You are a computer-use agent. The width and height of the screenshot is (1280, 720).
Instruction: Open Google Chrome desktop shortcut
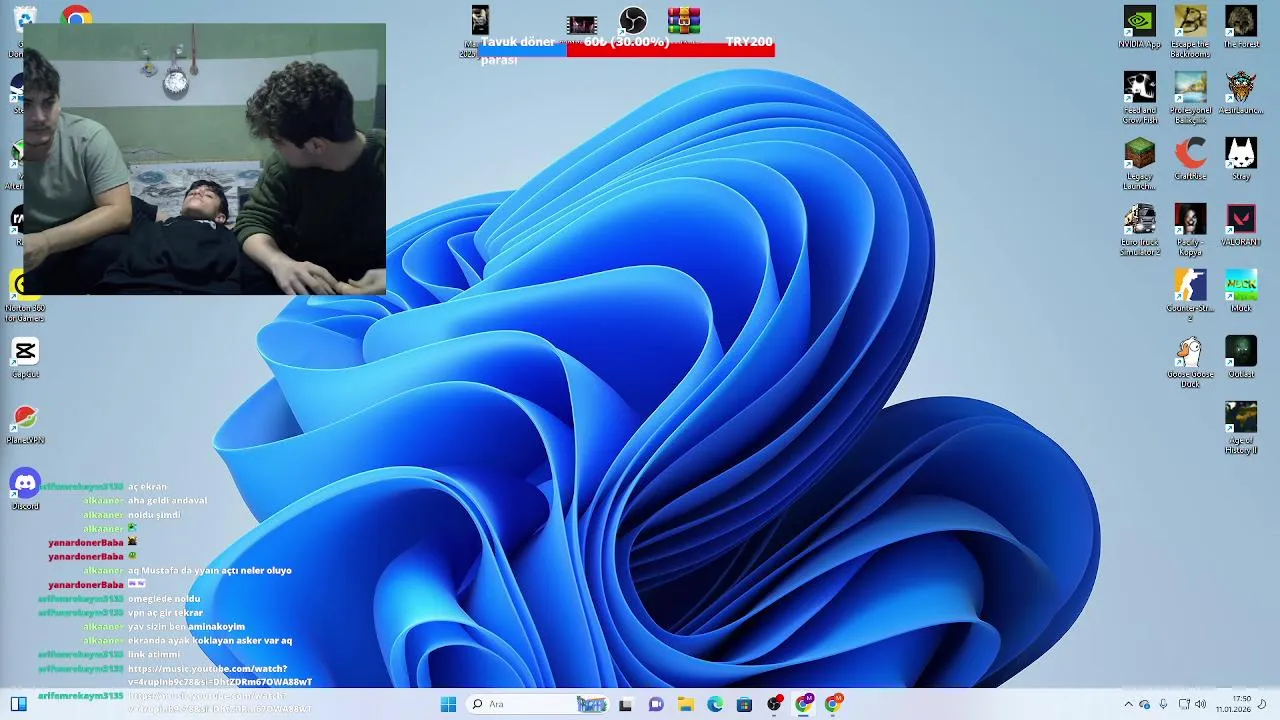click(76, 15)
